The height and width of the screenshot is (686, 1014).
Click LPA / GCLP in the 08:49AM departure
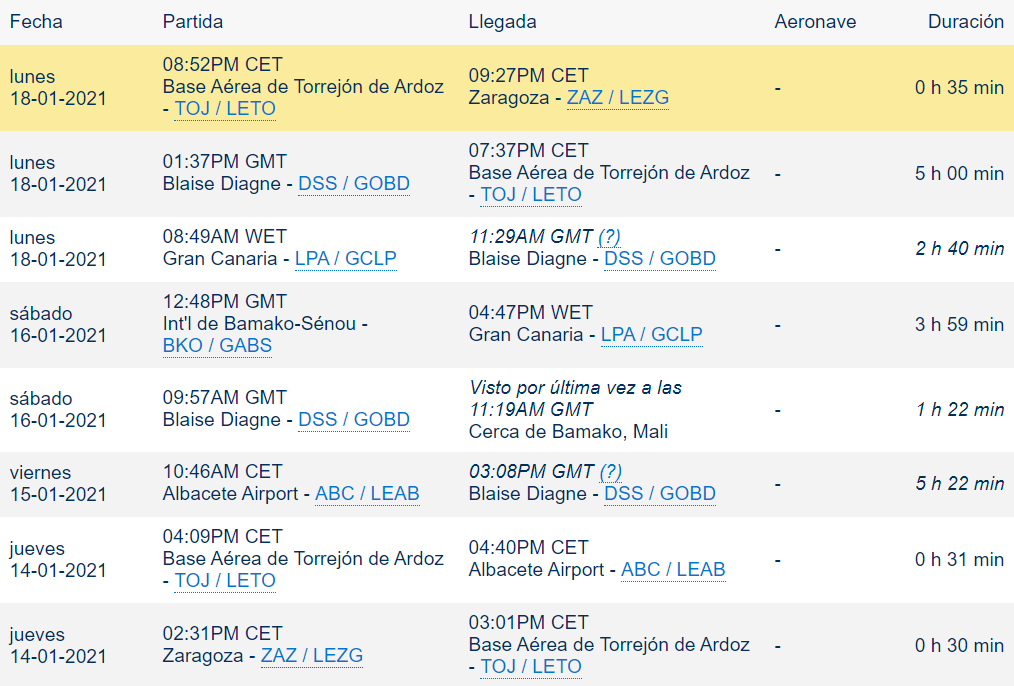coord(345,259)
